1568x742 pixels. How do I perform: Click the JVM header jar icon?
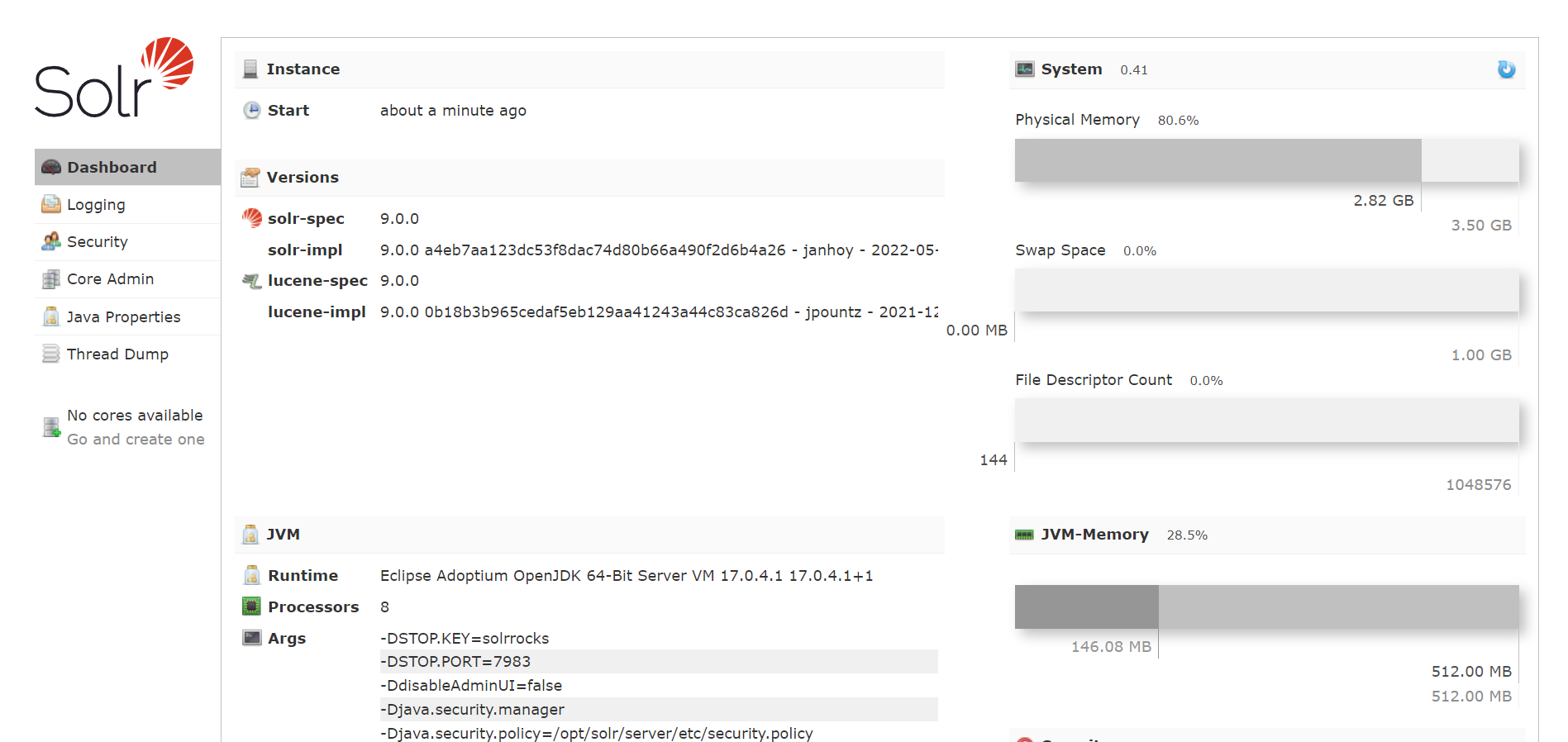point(250,535)
